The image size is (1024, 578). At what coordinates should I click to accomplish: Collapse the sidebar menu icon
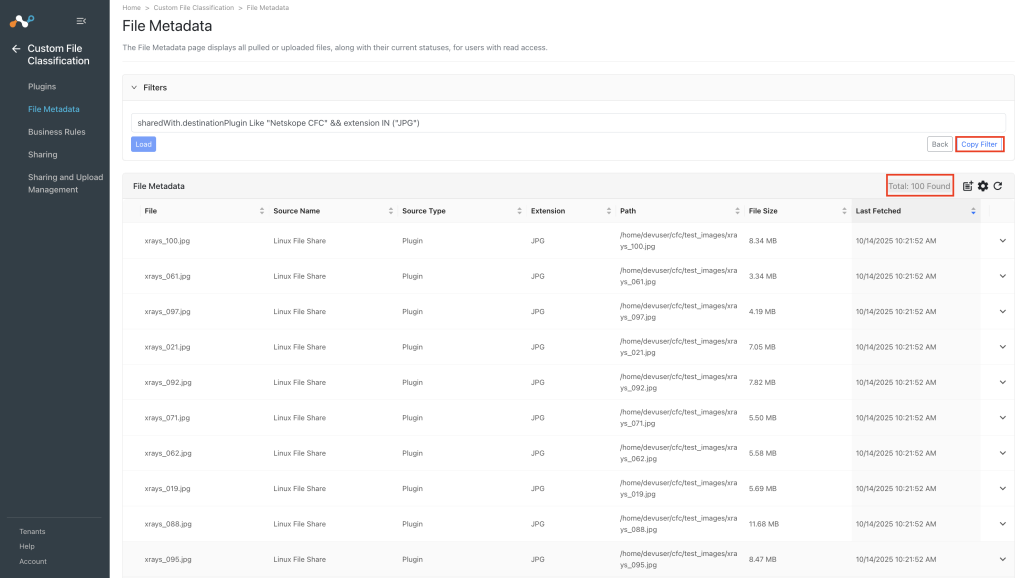[x=81, y=21]
